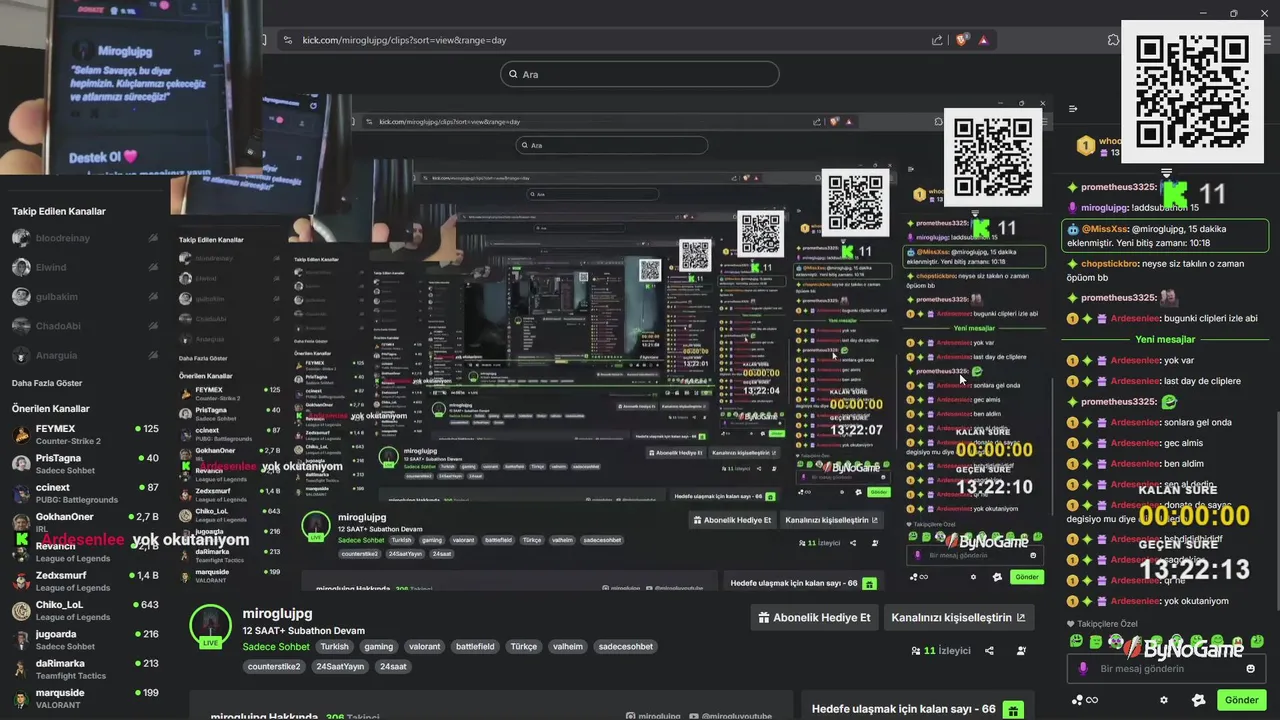The width and height of the screenshot is (1280, 720).
Task: Click the large QR code overlay
Action: pos(1192,91)
